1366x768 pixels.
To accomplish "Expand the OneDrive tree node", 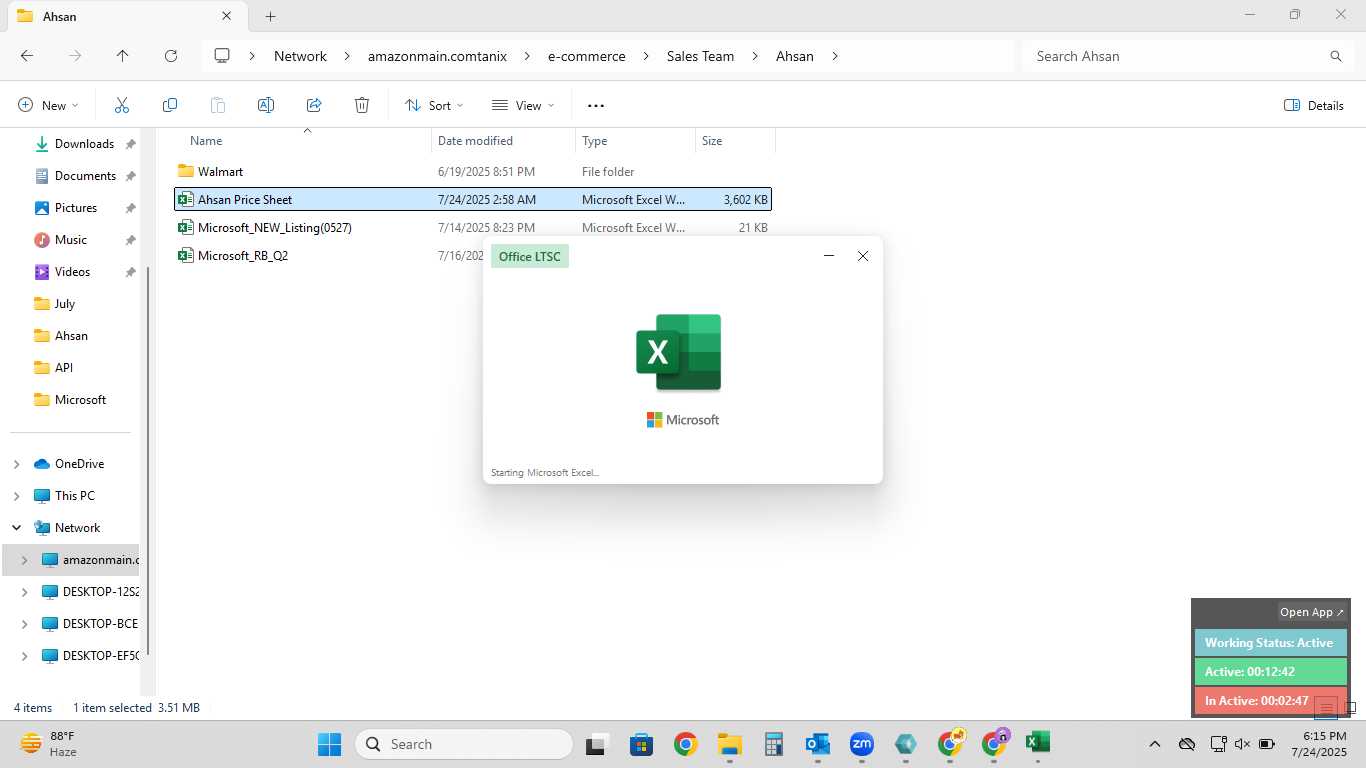I will (16, 464).
